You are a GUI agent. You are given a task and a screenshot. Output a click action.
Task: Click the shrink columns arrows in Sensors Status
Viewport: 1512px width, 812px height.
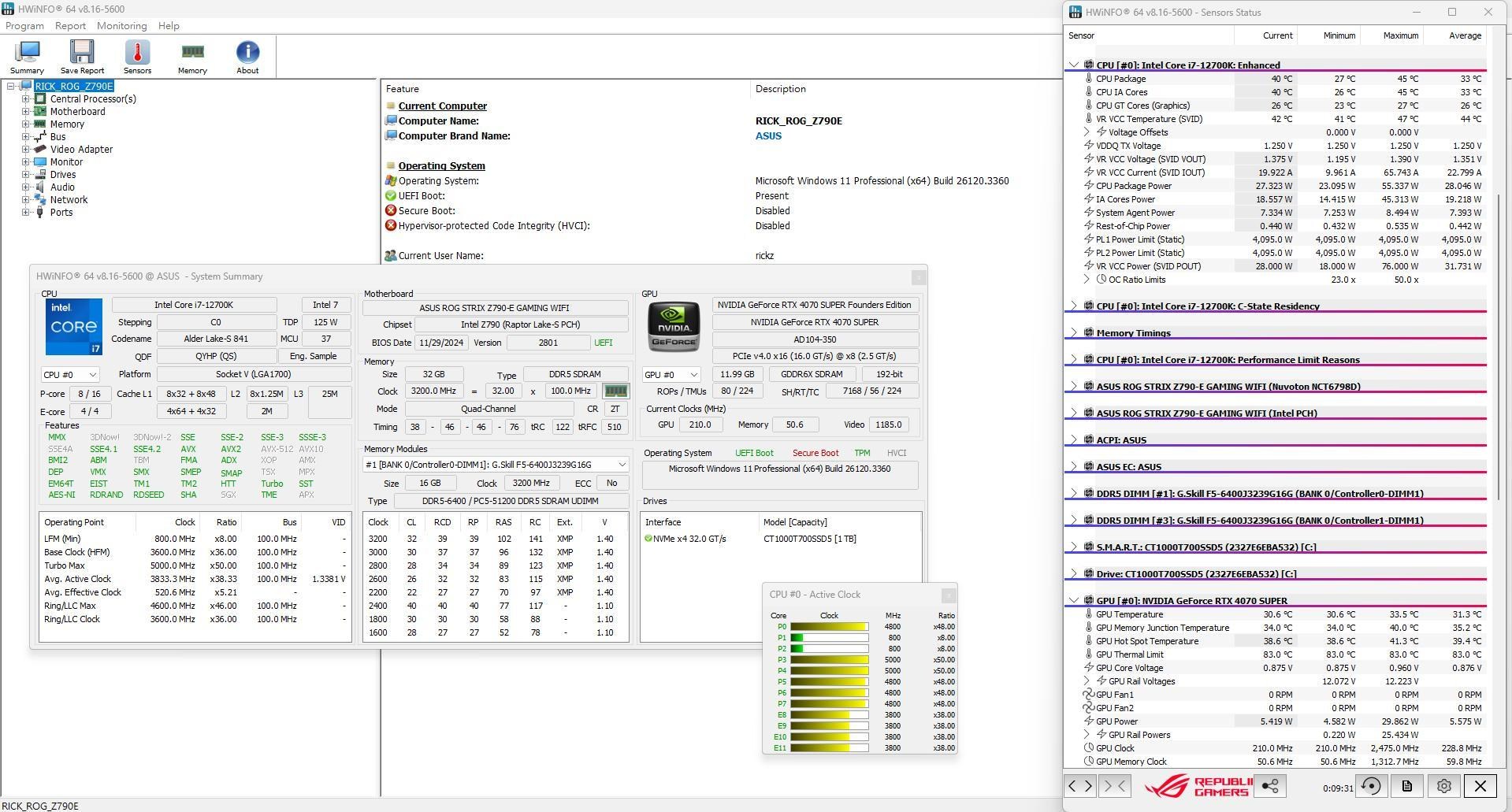pyautogui.click(x=1114, y=785)
